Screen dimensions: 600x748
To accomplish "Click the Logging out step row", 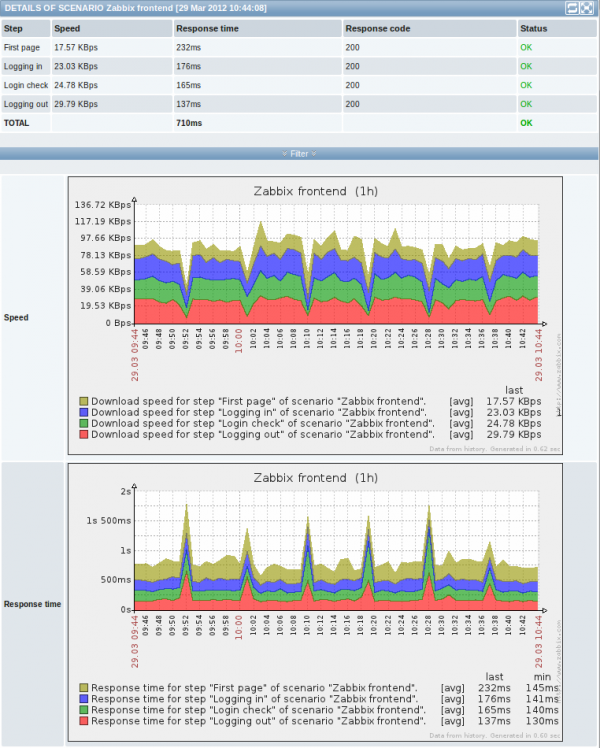I will point(299,104).
